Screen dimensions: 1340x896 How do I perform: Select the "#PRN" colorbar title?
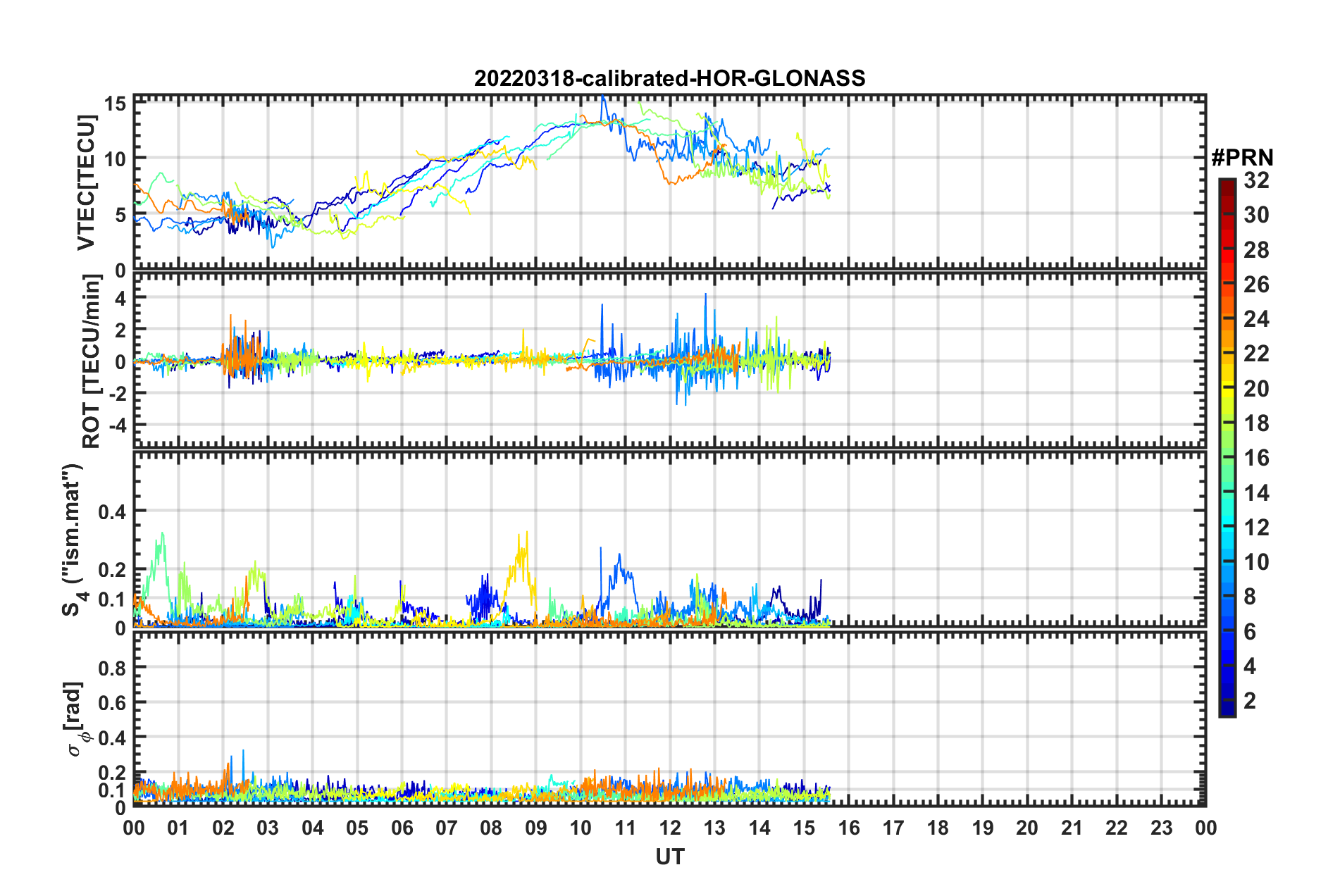click(1242, 158)
